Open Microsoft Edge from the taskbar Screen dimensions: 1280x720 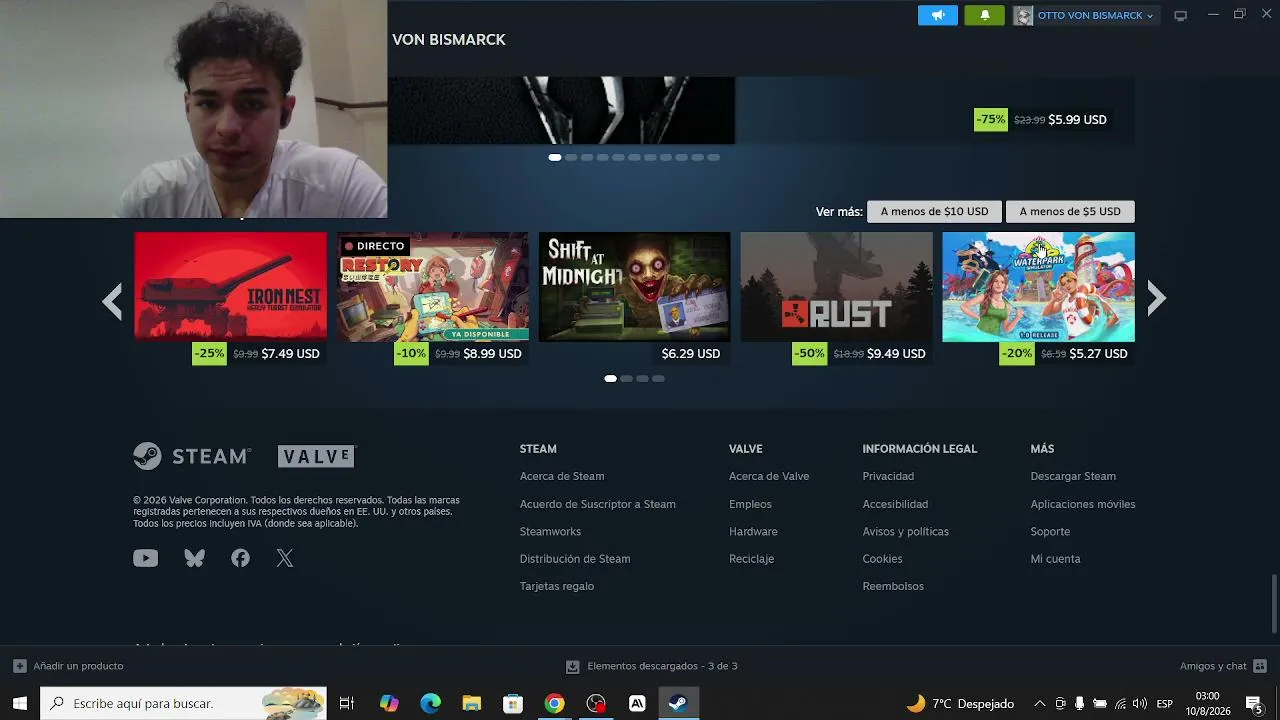[430, 703]
